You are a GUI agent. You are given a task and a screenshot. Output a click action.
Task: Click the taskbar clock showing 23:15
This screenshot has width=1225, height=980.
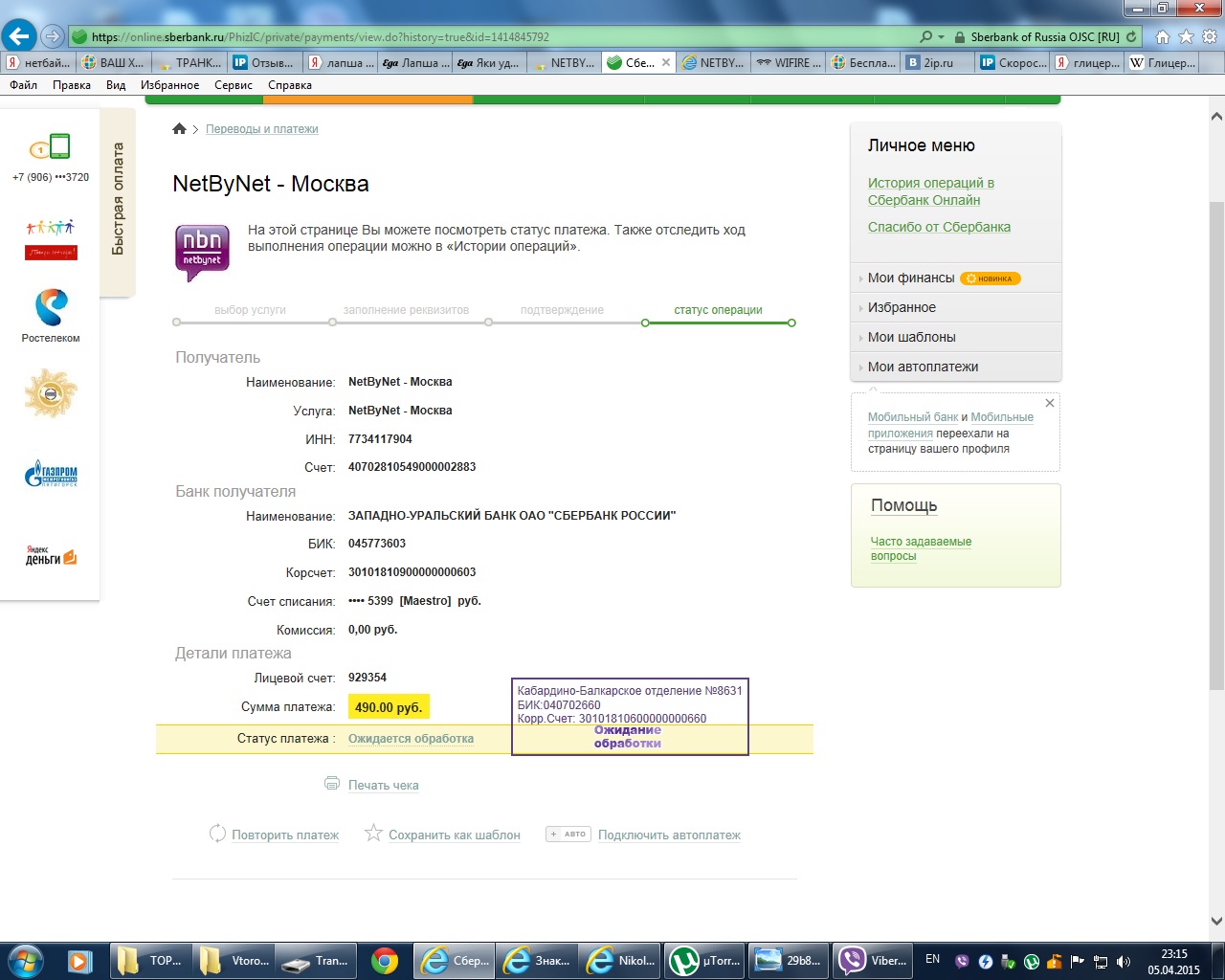(1173, 962)
